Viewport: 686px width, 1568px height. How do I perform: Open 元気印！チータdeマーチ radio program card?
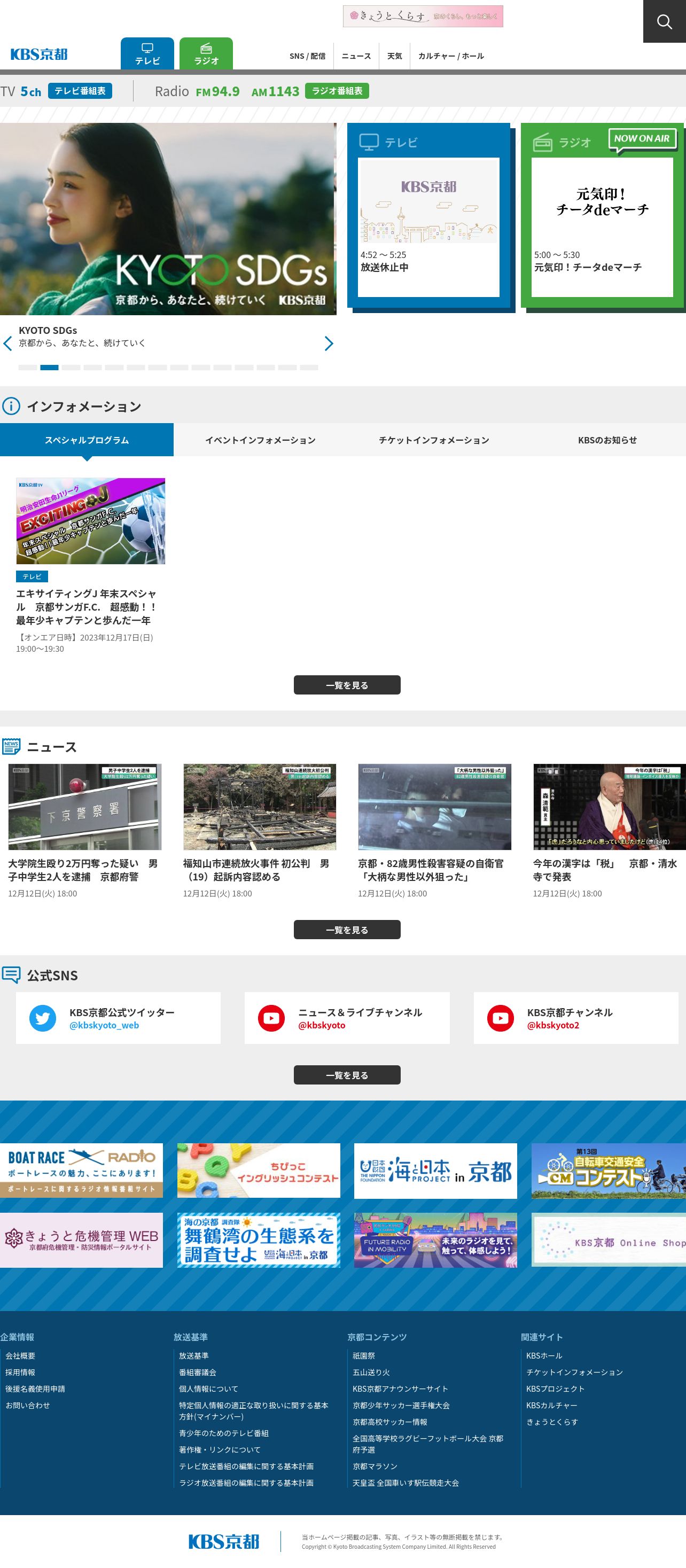602,227
